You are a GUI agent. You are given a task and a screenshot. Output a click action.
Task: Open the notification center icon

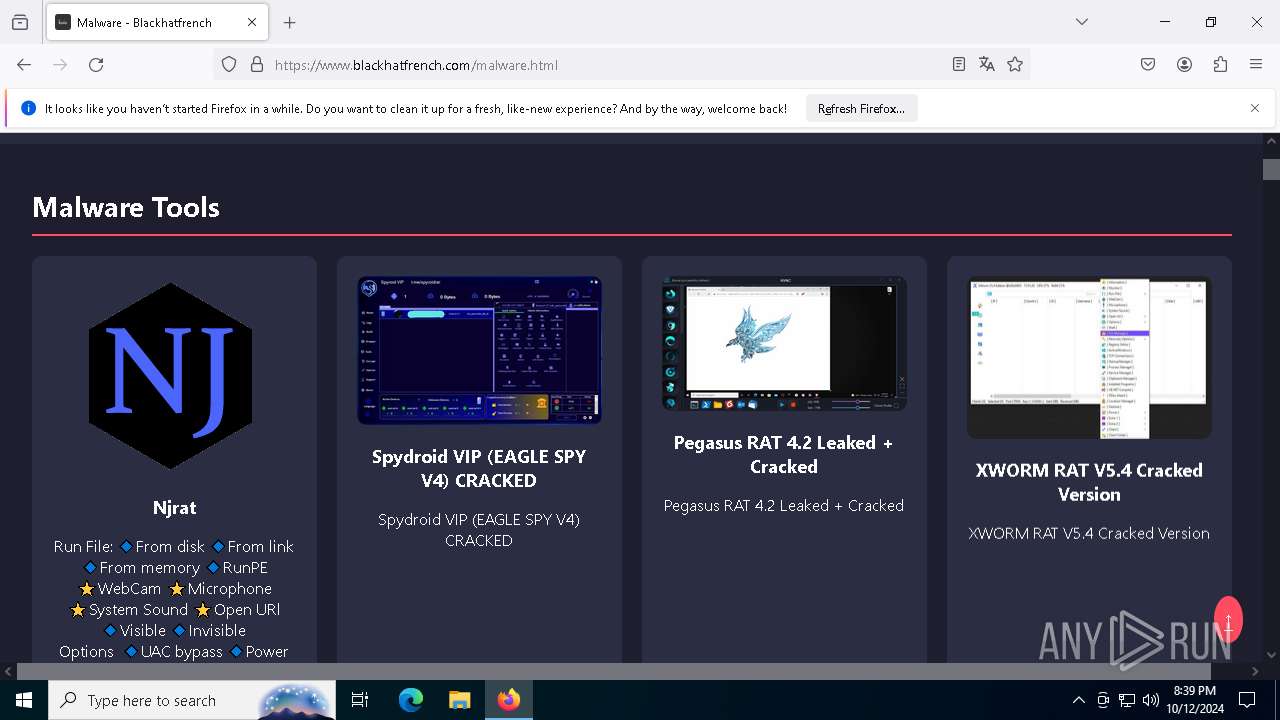[1247, 700]
